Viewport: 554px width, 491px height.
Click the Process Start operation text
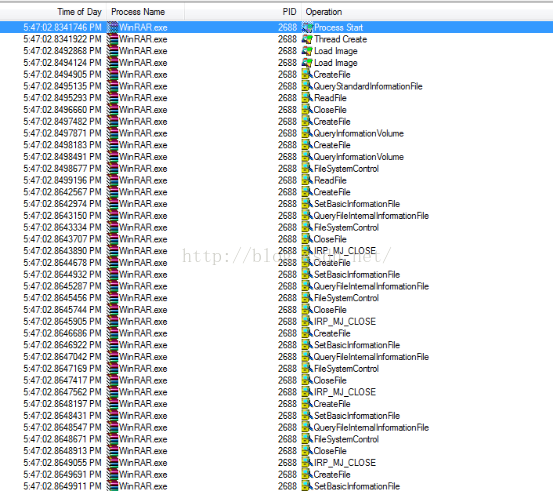click(x=338, y=27)
